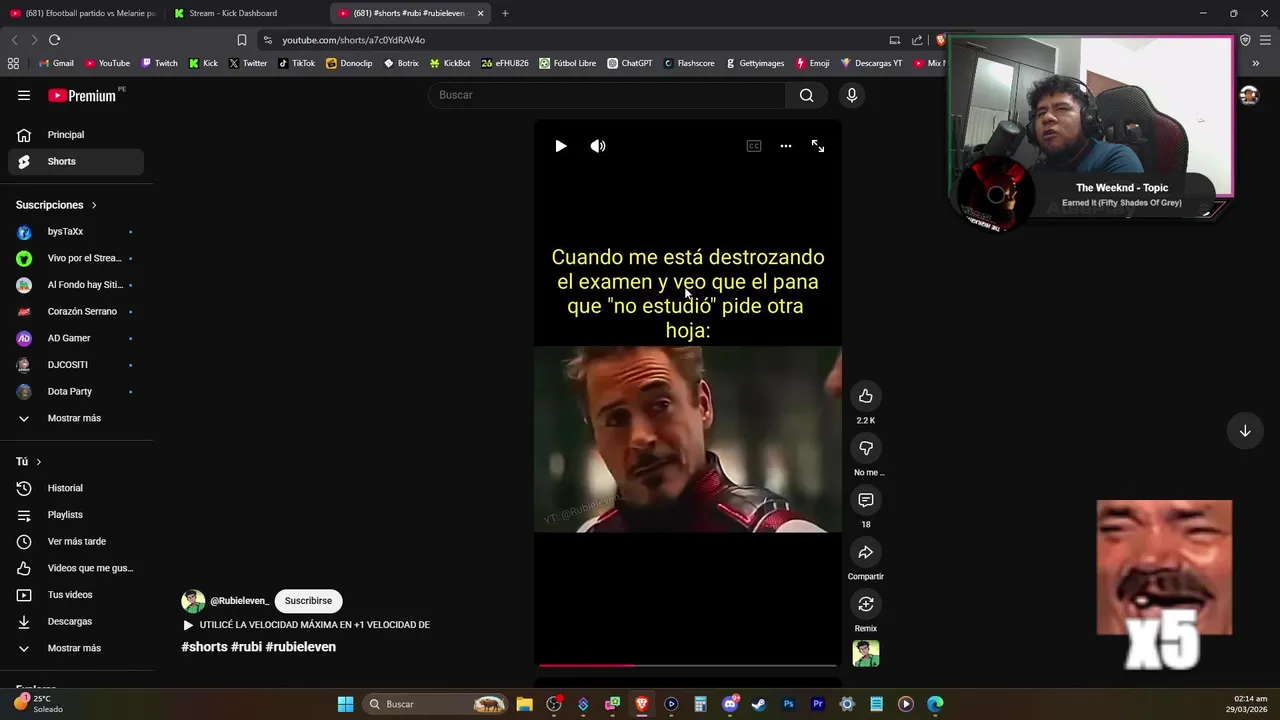This screenshot has width=1280, height=720.
Task: Enter fullscreen mode on the Short
Action: point(818,146)
